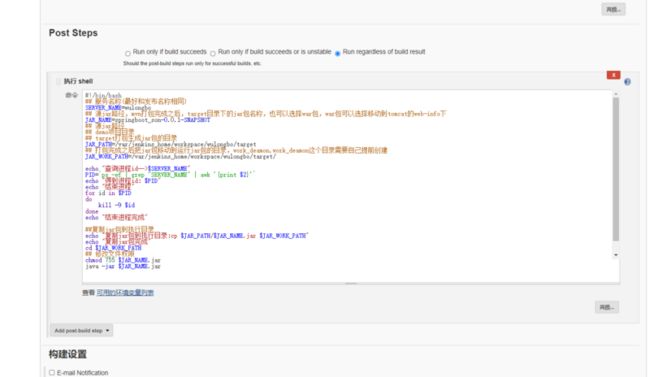650x377 pixels.
Task: Click scroll-up arrow of command editor
Action: click(616, 94)
